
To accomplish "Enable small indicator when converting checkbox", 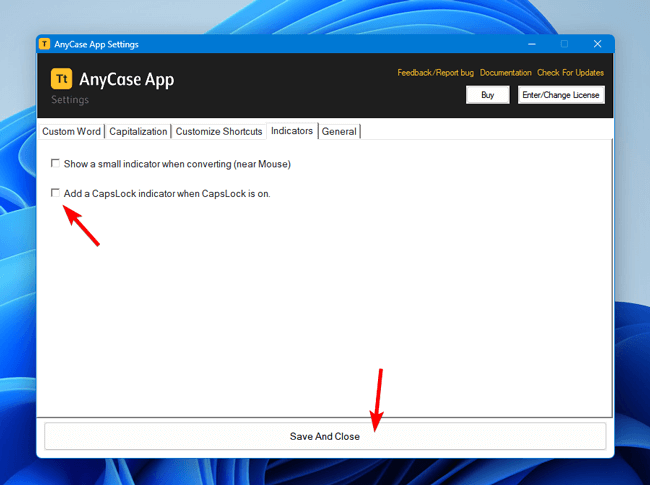I will (55, 163).
